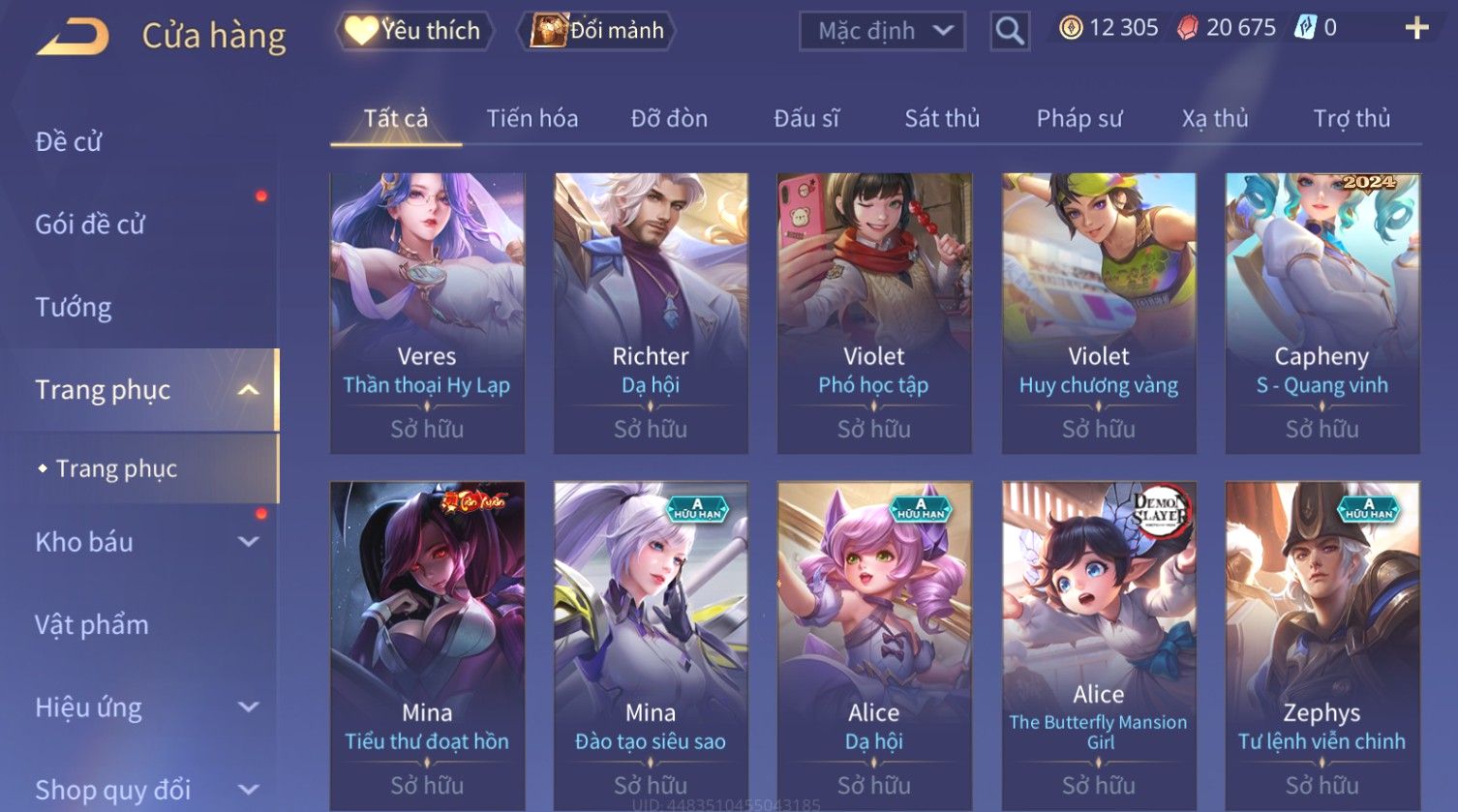Expand the Kho báu sidebar section

click(249, 542)
